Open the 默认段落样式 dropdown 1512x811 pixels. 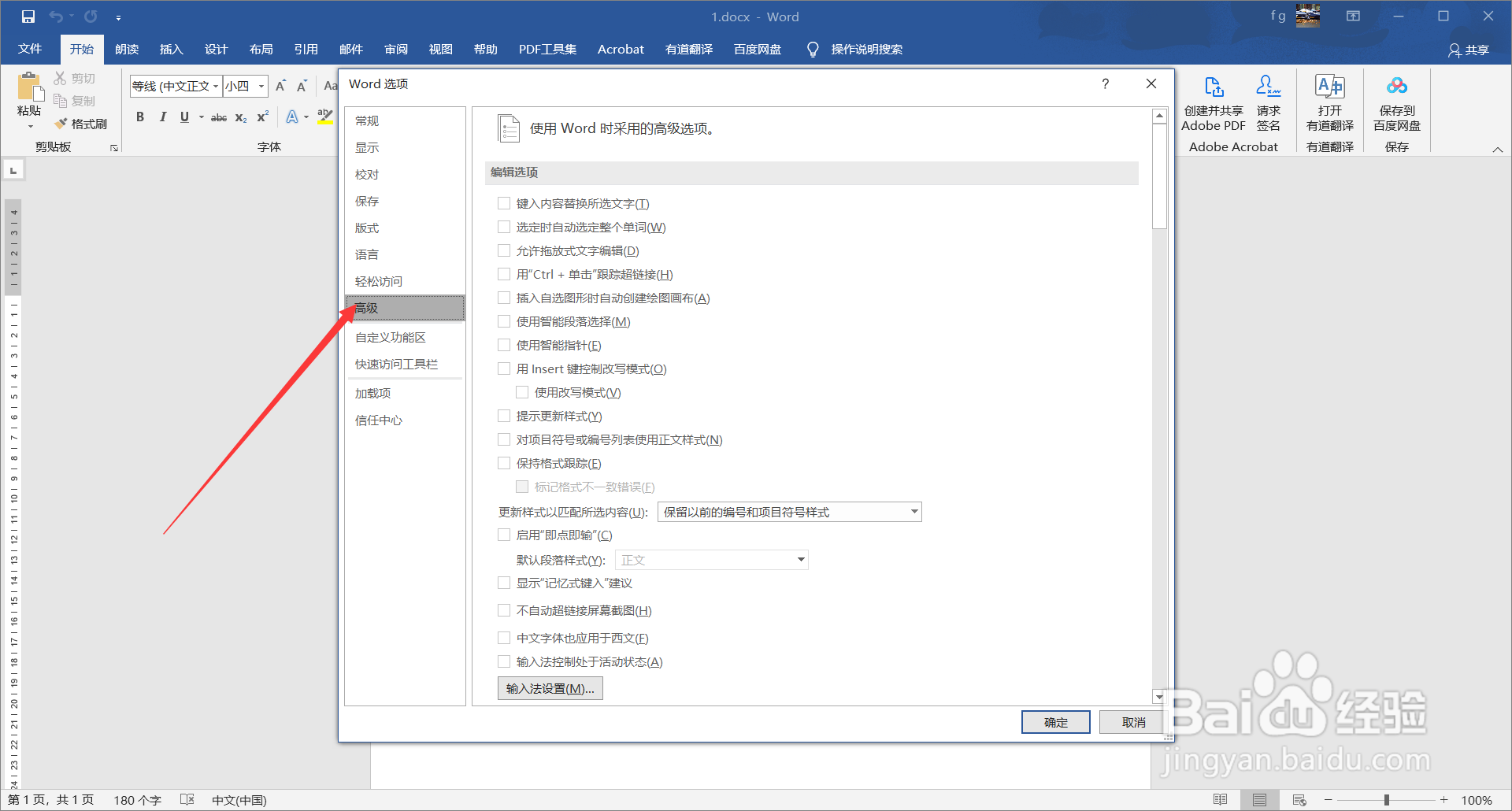click(800, 560)
